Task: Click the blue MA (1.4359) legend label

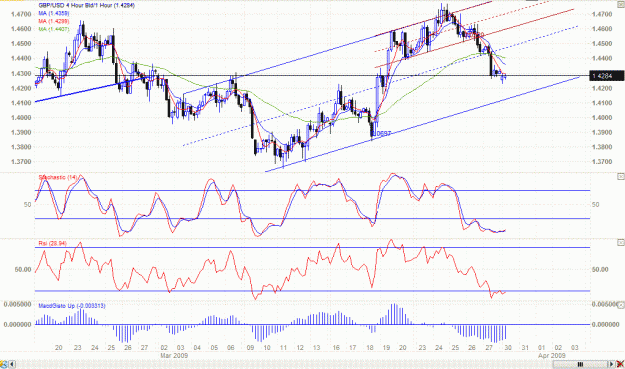Action: [x=54, y=14]
